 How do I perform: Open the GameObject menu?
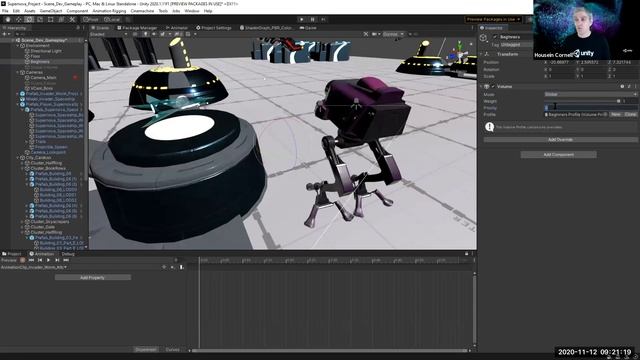pos(51,11)
